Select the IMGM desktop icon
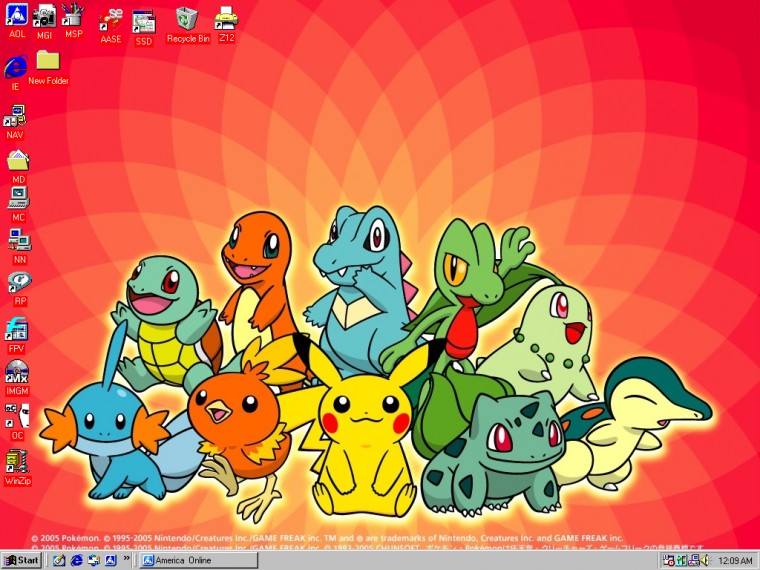The image size is (760, 570). [x=17, y=378]
